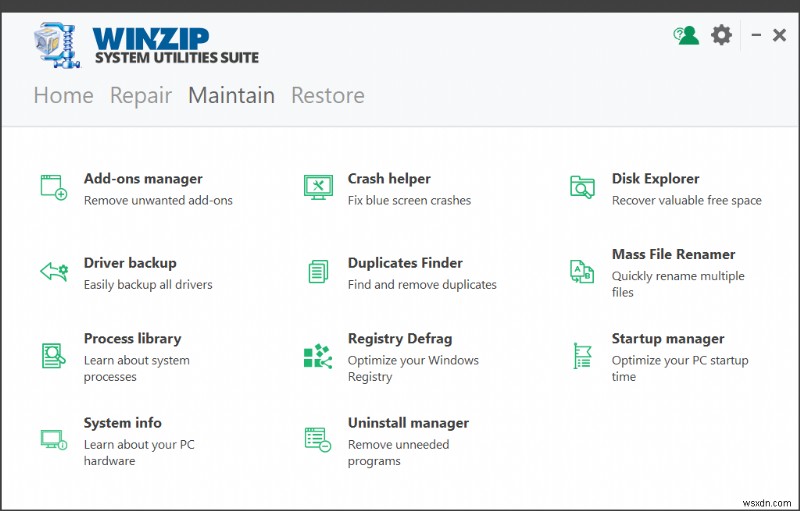Click the Uninstall manager icon
The image size is (800, 511).
[x=317, y=439]
